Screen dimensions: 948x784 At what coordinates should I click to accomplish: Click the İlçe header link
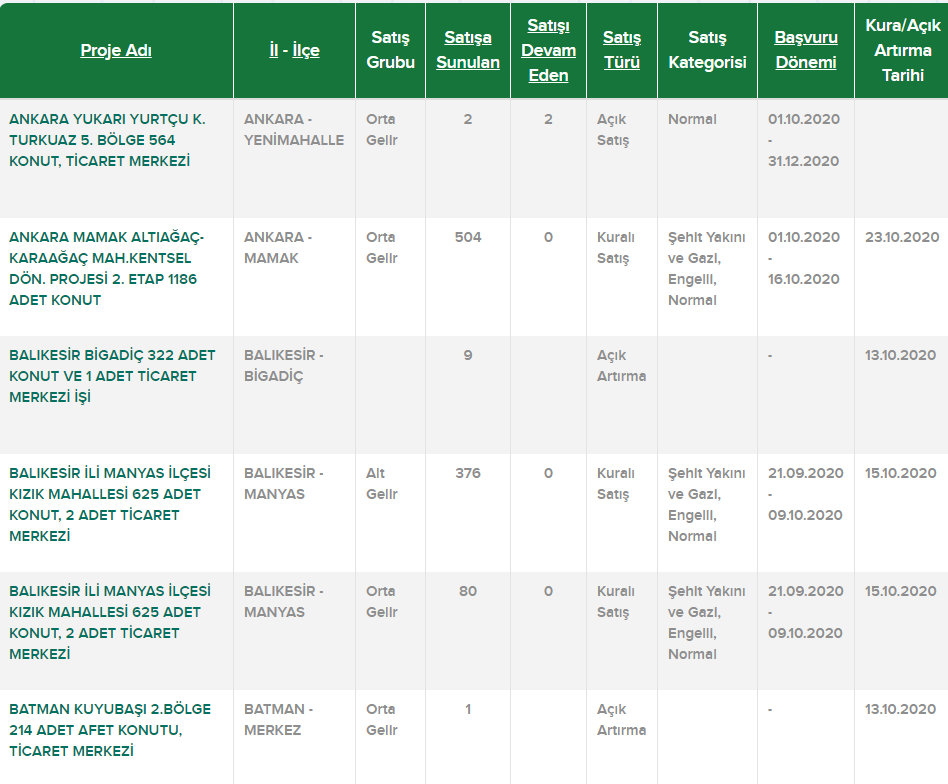tap(306, 50)
